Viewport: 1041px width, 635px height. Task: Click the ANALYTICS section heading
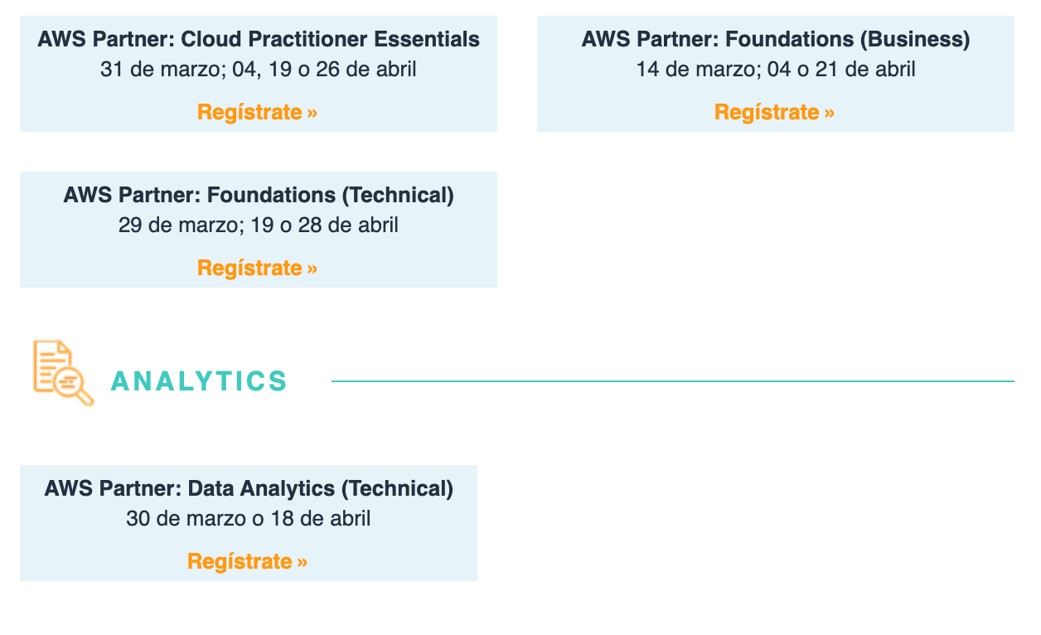(x=199, y=381)
